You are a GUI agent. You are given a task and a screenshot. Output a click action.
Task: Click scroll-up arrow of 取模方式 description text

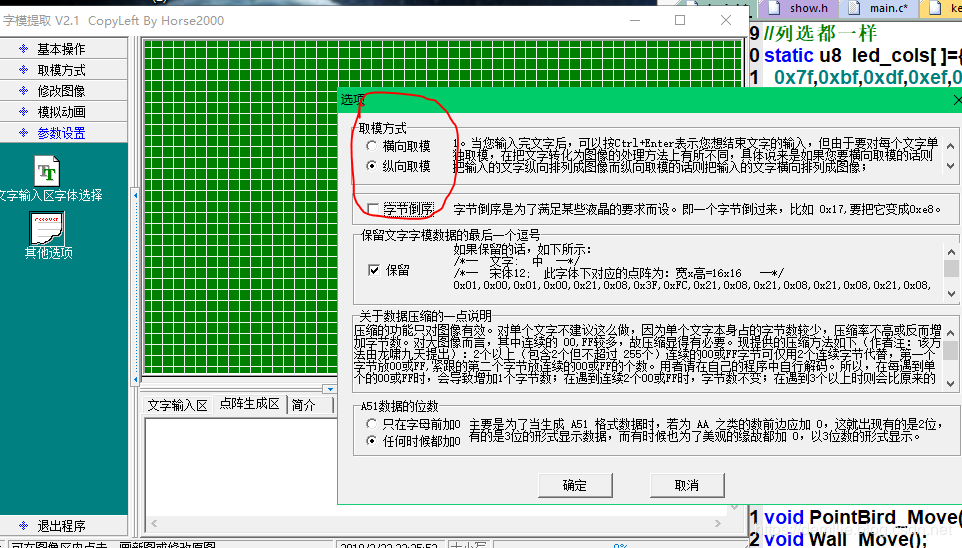coord(950,146)
